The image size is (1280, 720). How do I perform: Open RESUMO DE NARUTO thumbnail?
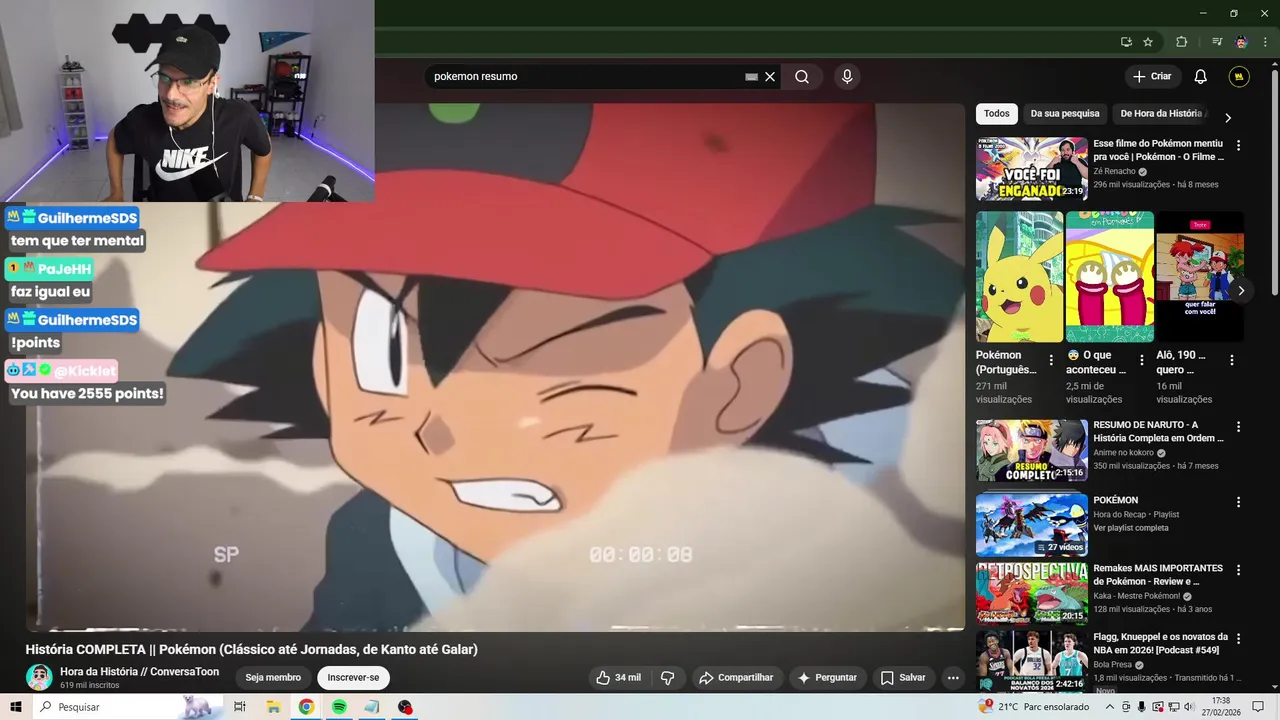tap(1031, 450)
